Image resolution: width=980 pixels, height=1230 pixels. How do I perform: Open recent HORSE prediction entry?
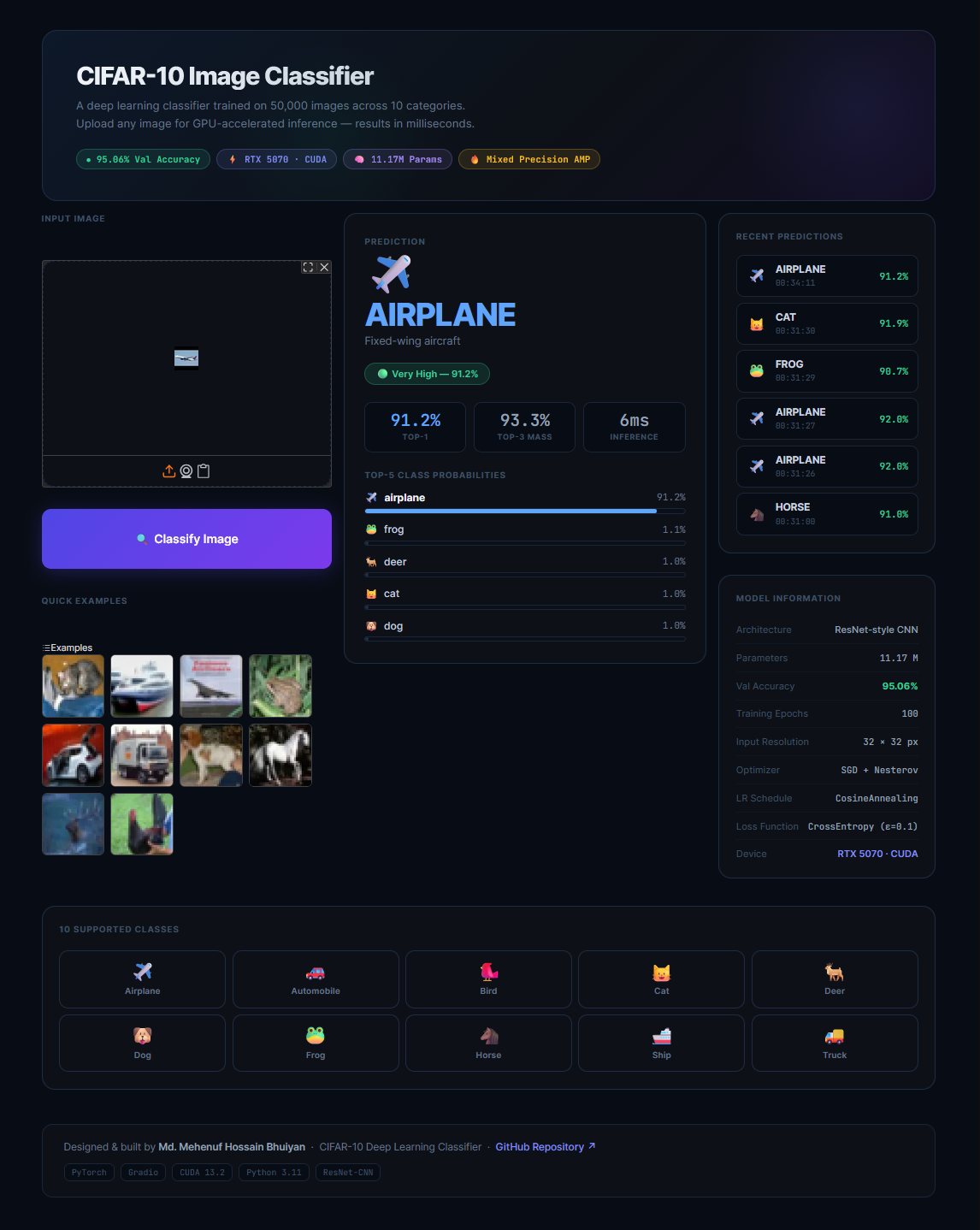[x=827, y=514]
